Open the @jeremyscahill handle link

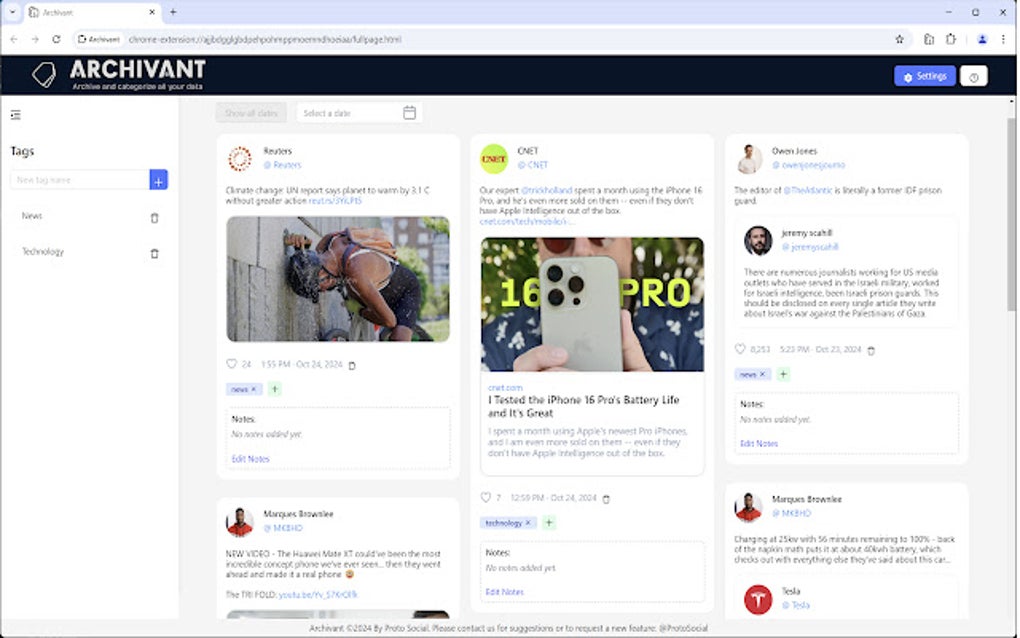810,247
